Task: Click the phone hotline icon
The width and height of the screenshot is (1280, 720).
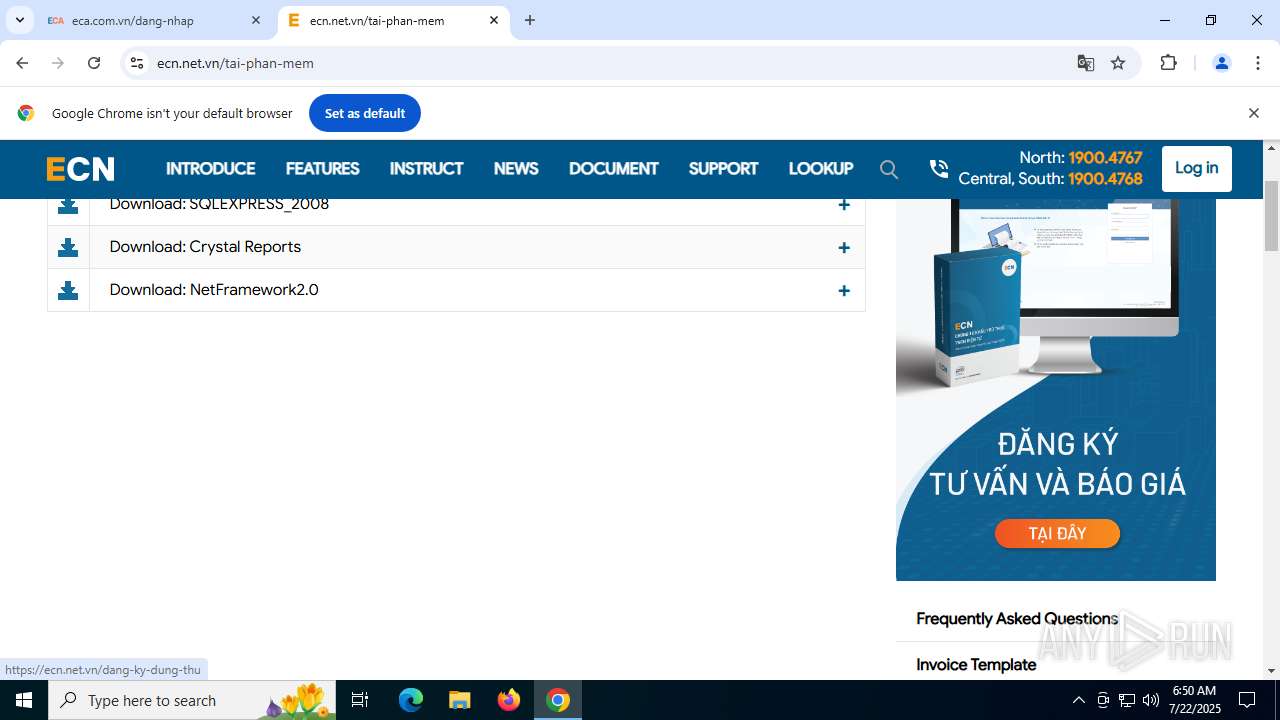Action: [938, 168]
